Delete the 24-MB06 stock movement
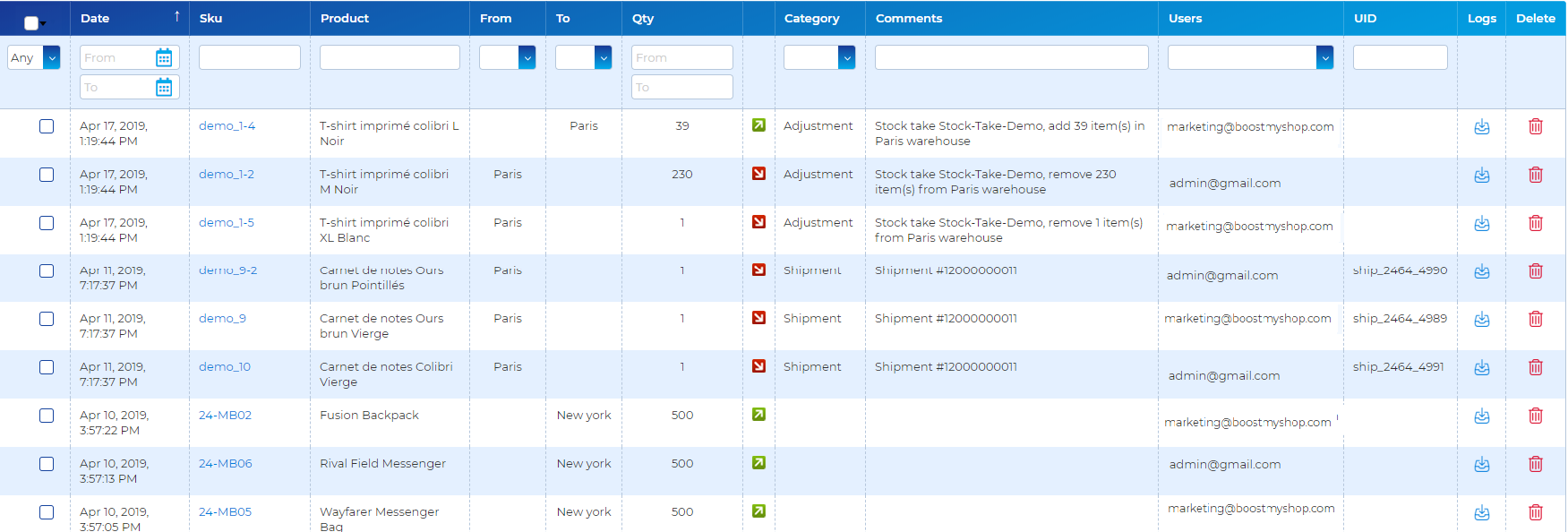 pyautogui.click(x=1536, y=464)
